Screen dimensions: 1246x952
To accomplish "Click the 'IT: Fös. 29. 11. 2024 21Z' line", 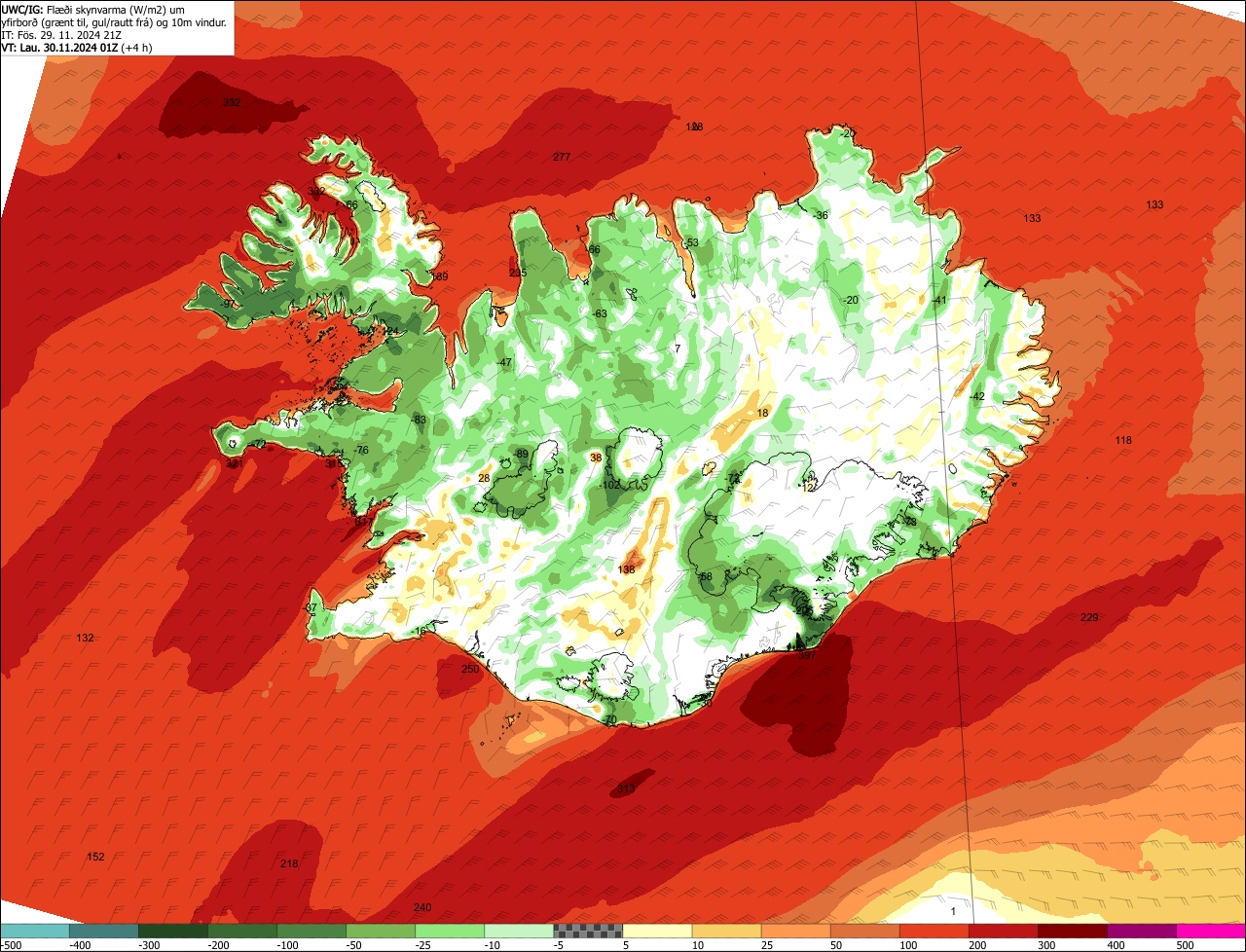I will 61,34.
